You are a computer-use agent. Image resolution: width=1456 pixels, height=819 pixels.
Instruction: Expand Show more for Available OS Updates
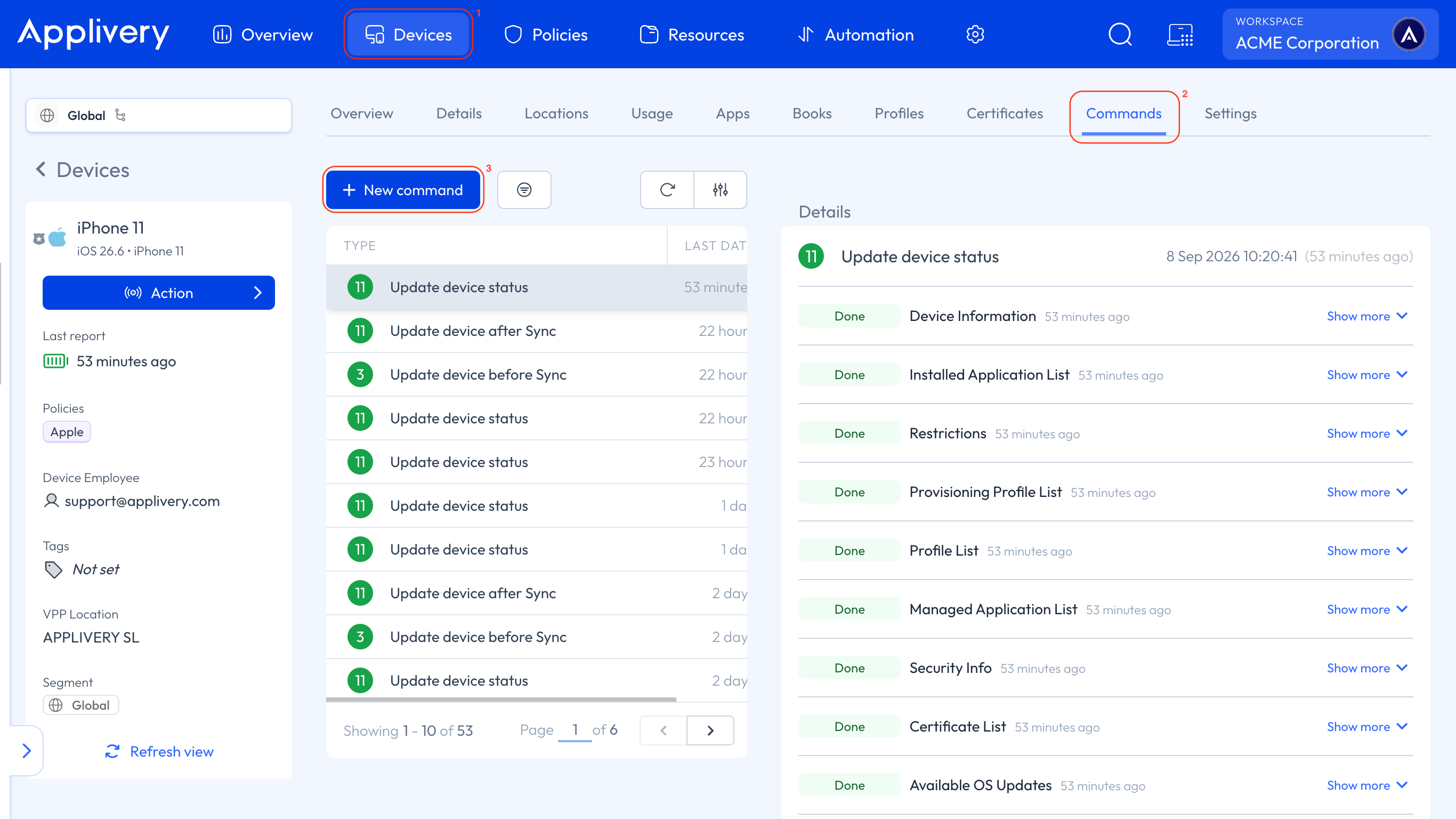(x=1366, y=785)
